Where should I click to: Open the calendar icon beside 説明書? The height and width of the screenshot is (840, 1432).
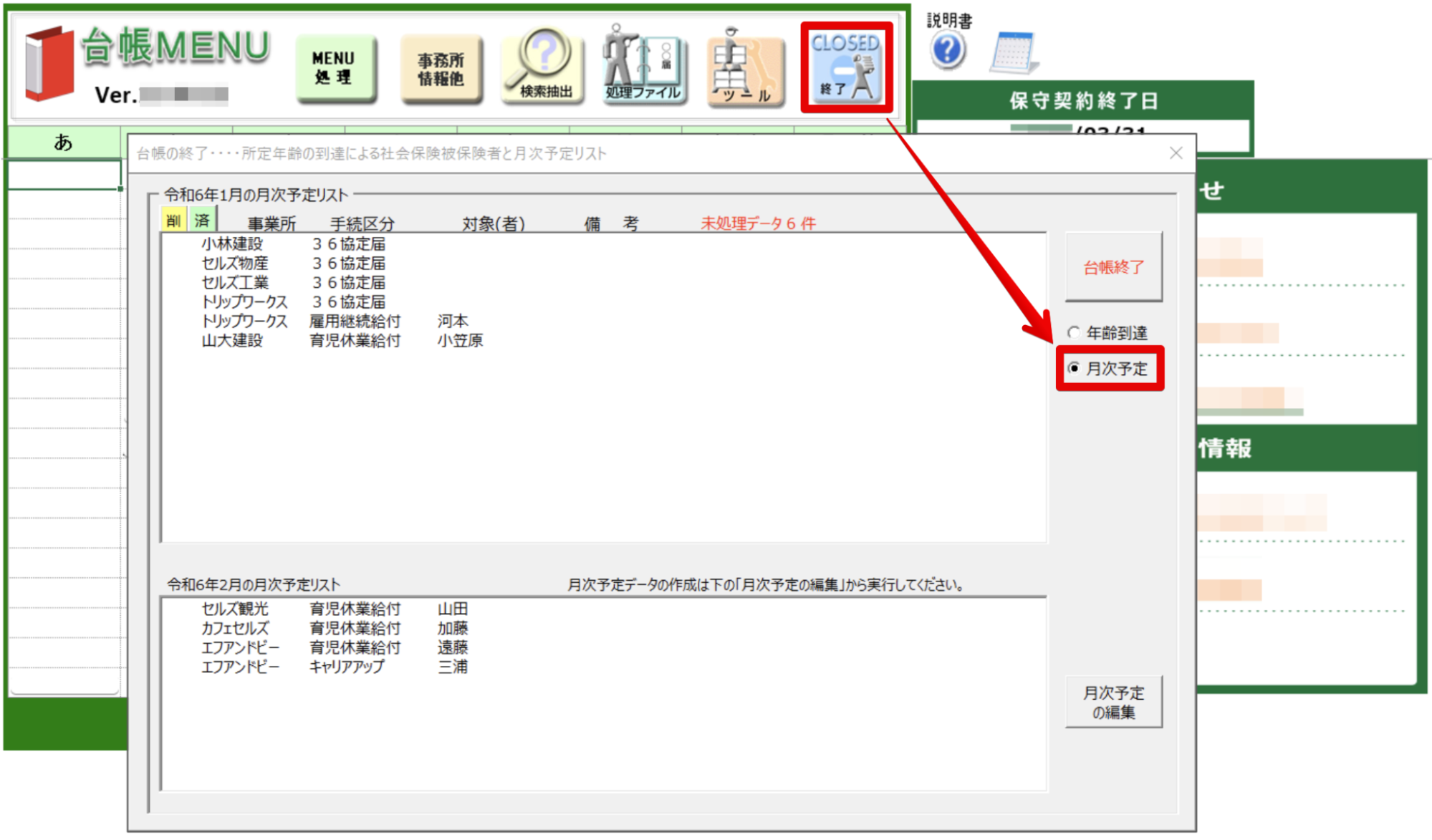tap(1013, 52)
